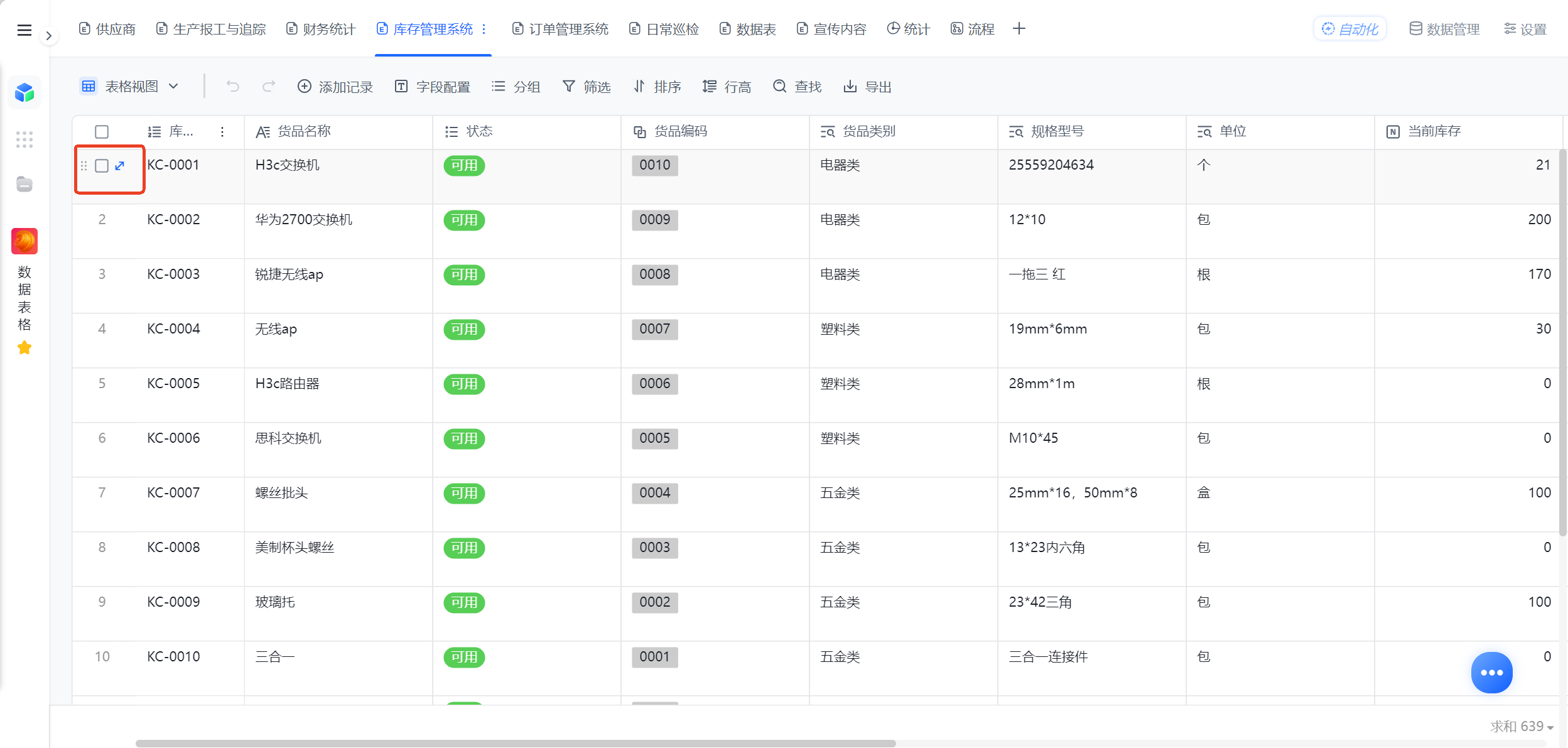
Task: Open the blue chat bubble floating button
Action: click(x=1491, y=673)
